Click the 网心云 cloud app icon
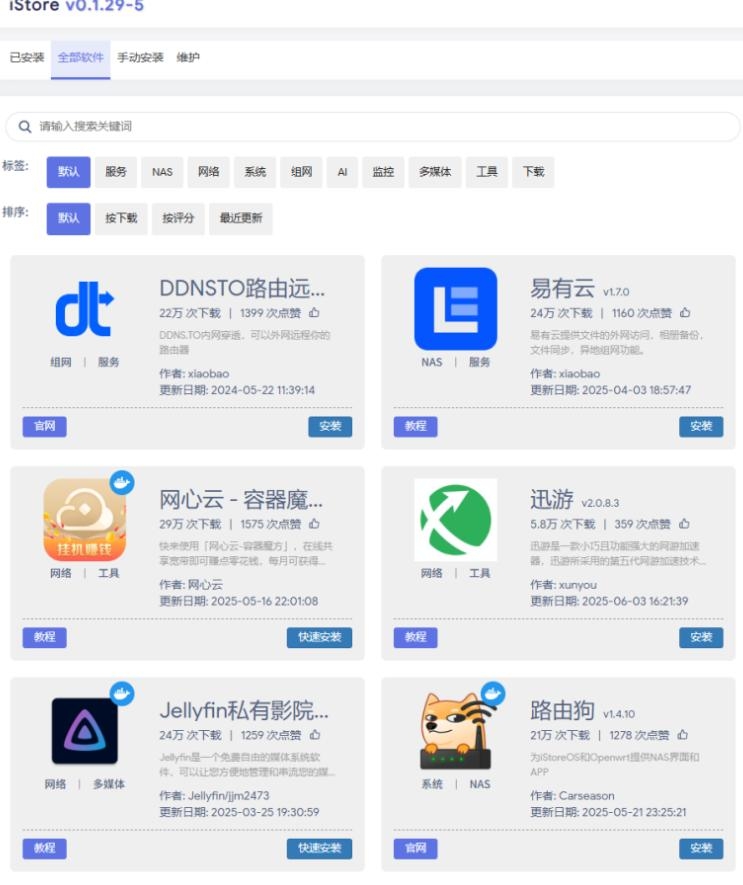 [85, 520]
